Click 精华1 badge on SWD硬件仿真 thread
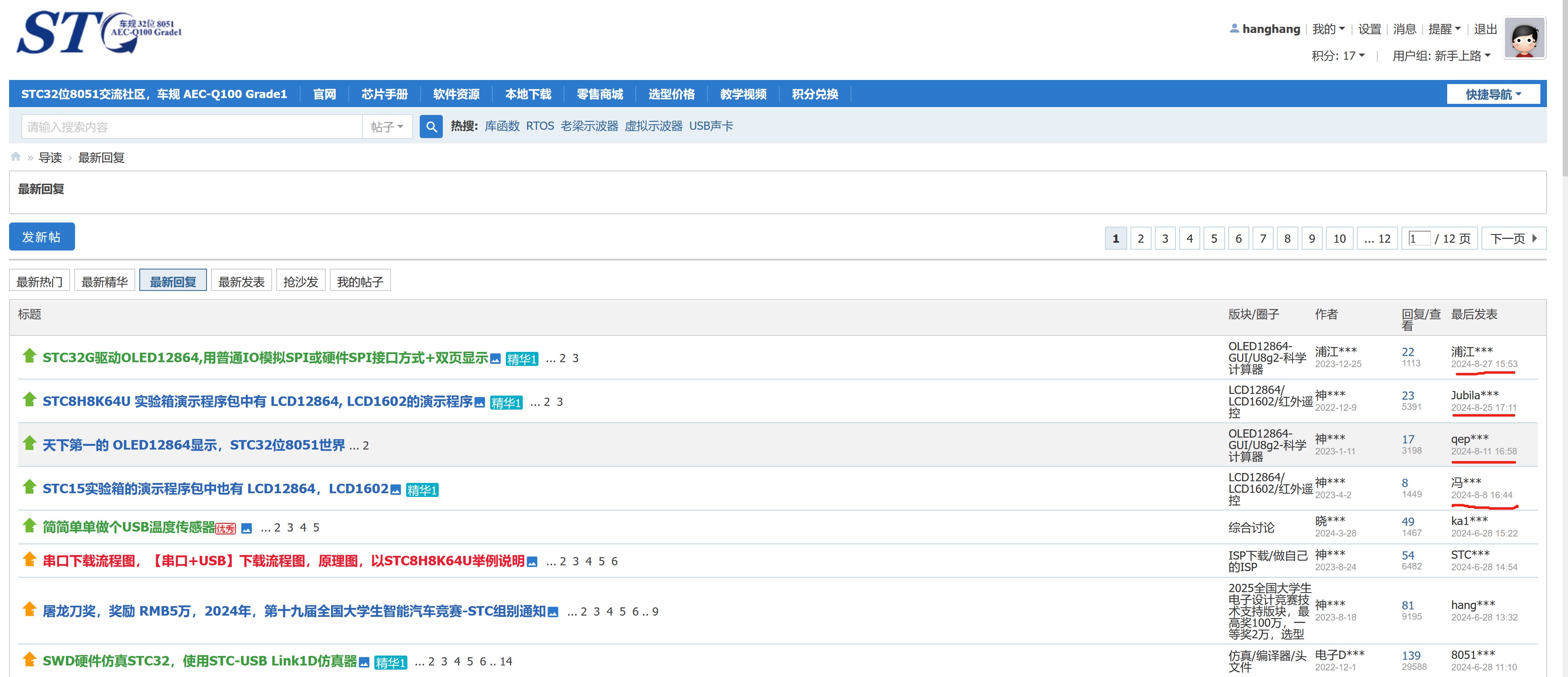Viewport: 1568px width, 677px height. tap(390, 663)
